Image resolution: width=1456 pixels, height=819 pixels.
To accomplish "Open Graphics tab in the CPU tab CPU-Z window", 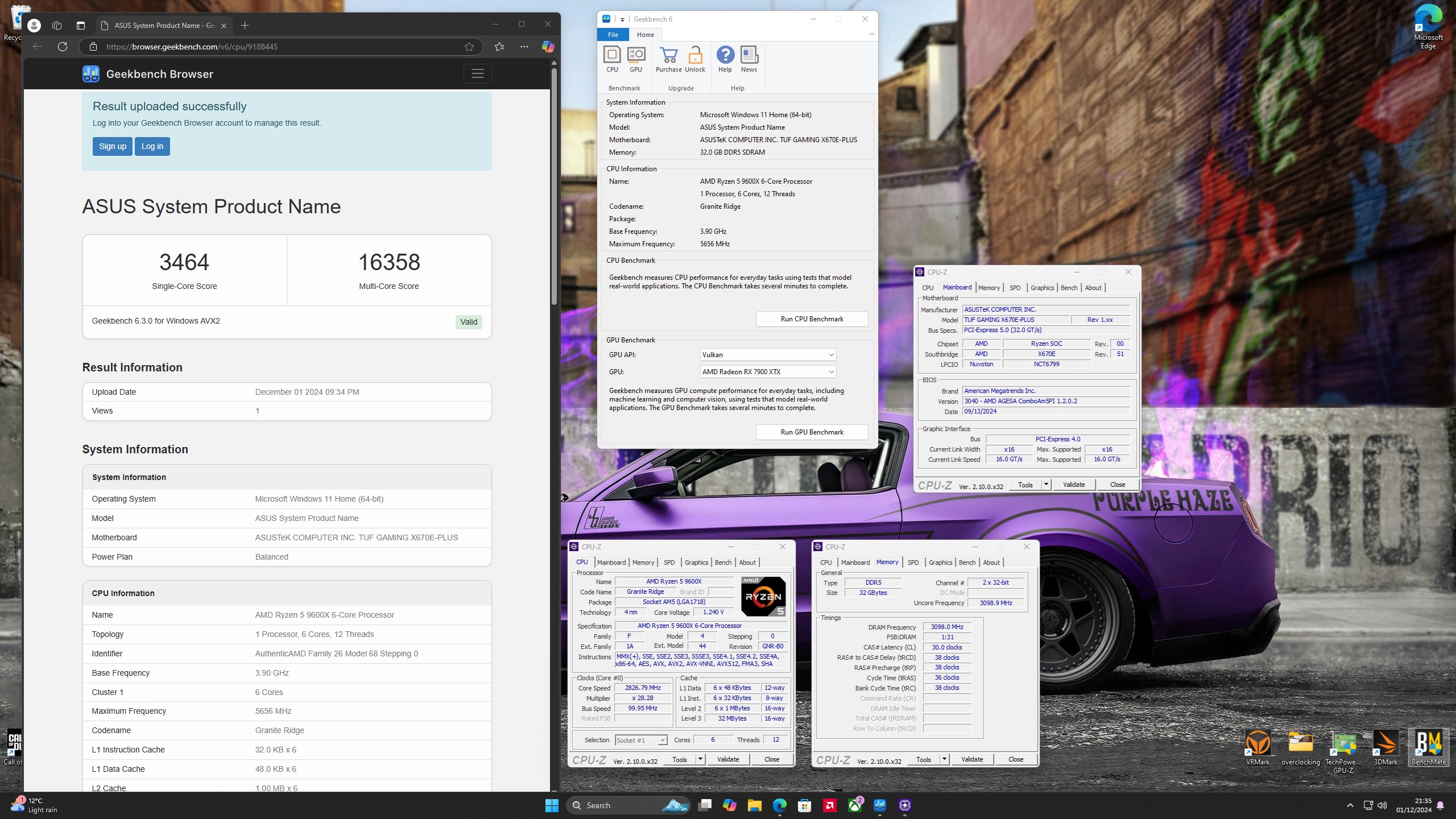I will [x=696, y=562].
